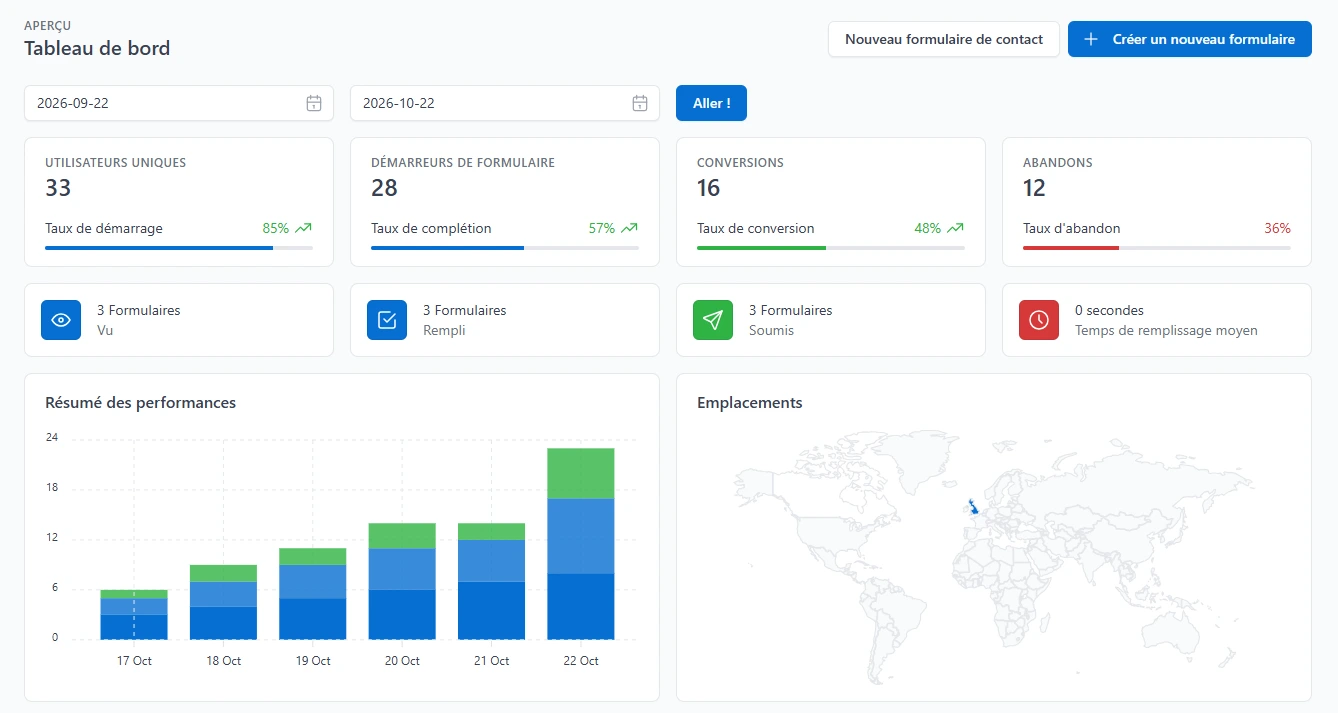Click the Temps de remplissage moyen label
Image resolution: width=1338 pixels, height=713 pixels.
1166,330
